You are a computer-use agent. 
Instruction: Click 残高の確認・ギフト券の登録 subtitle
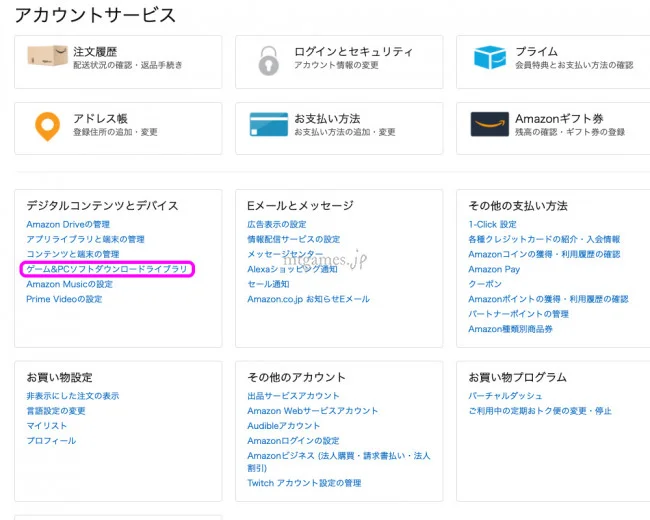click(570, 132)
